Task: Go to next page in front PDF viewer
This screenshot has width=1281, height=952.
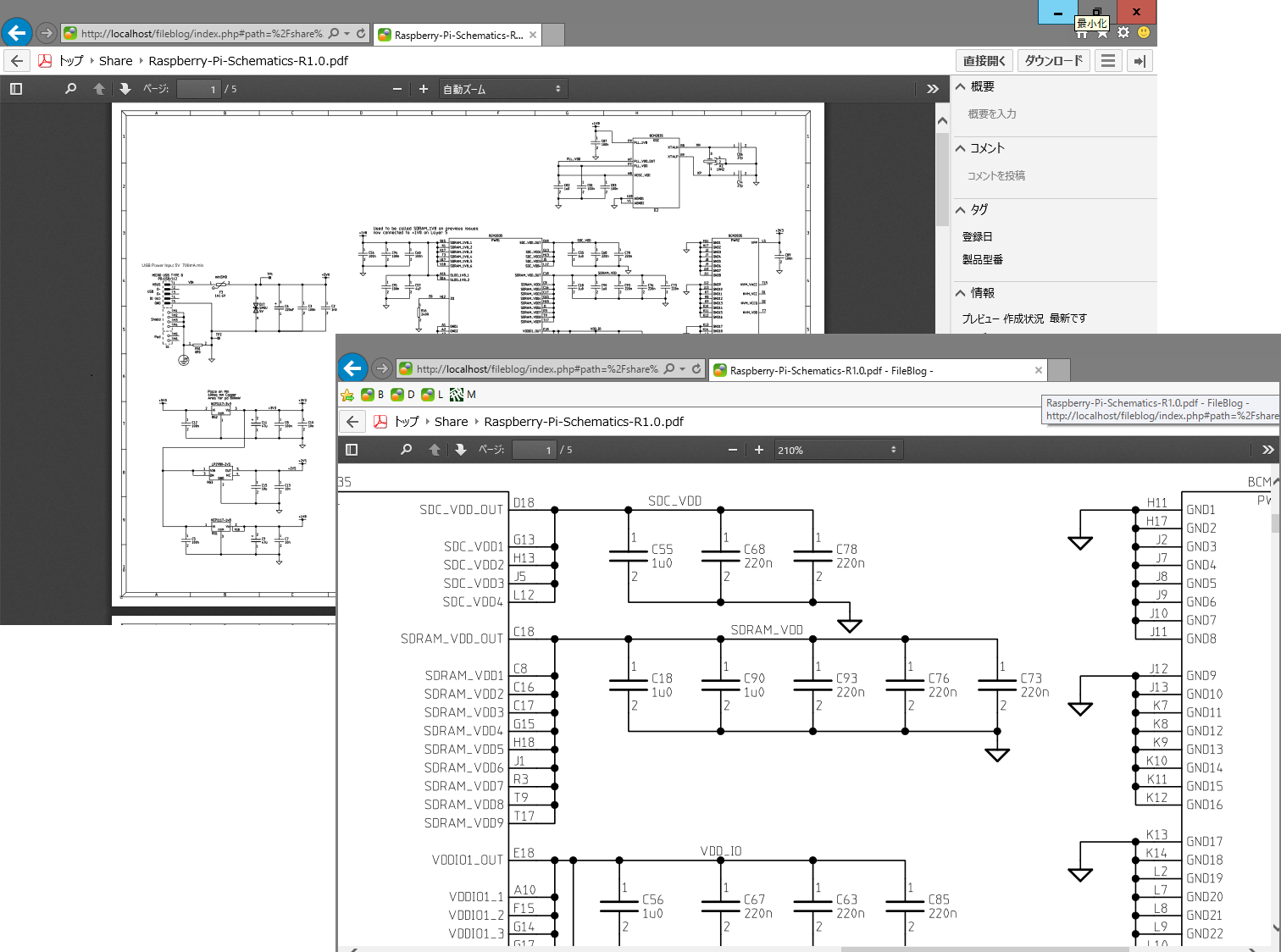Action: point(461,450)
